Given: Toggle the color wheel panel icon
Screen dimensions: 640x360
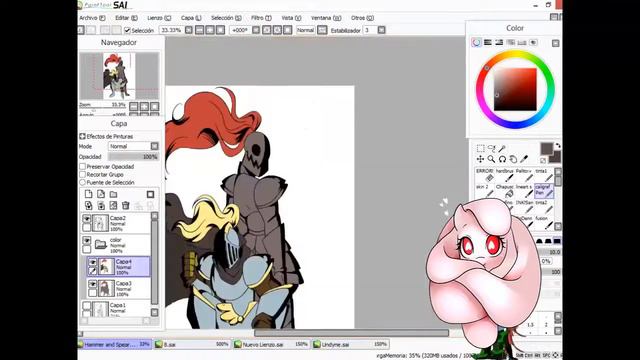Looking at the screenshot, I should pyautogui.click(x=476, y=42).
